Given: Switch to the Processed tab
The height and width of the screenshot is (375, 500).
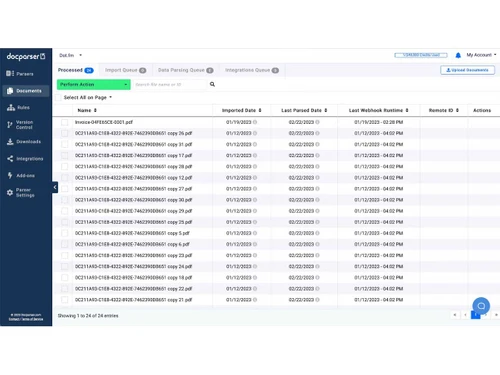Looking at the screenshot, I should [x=75, y=70].
